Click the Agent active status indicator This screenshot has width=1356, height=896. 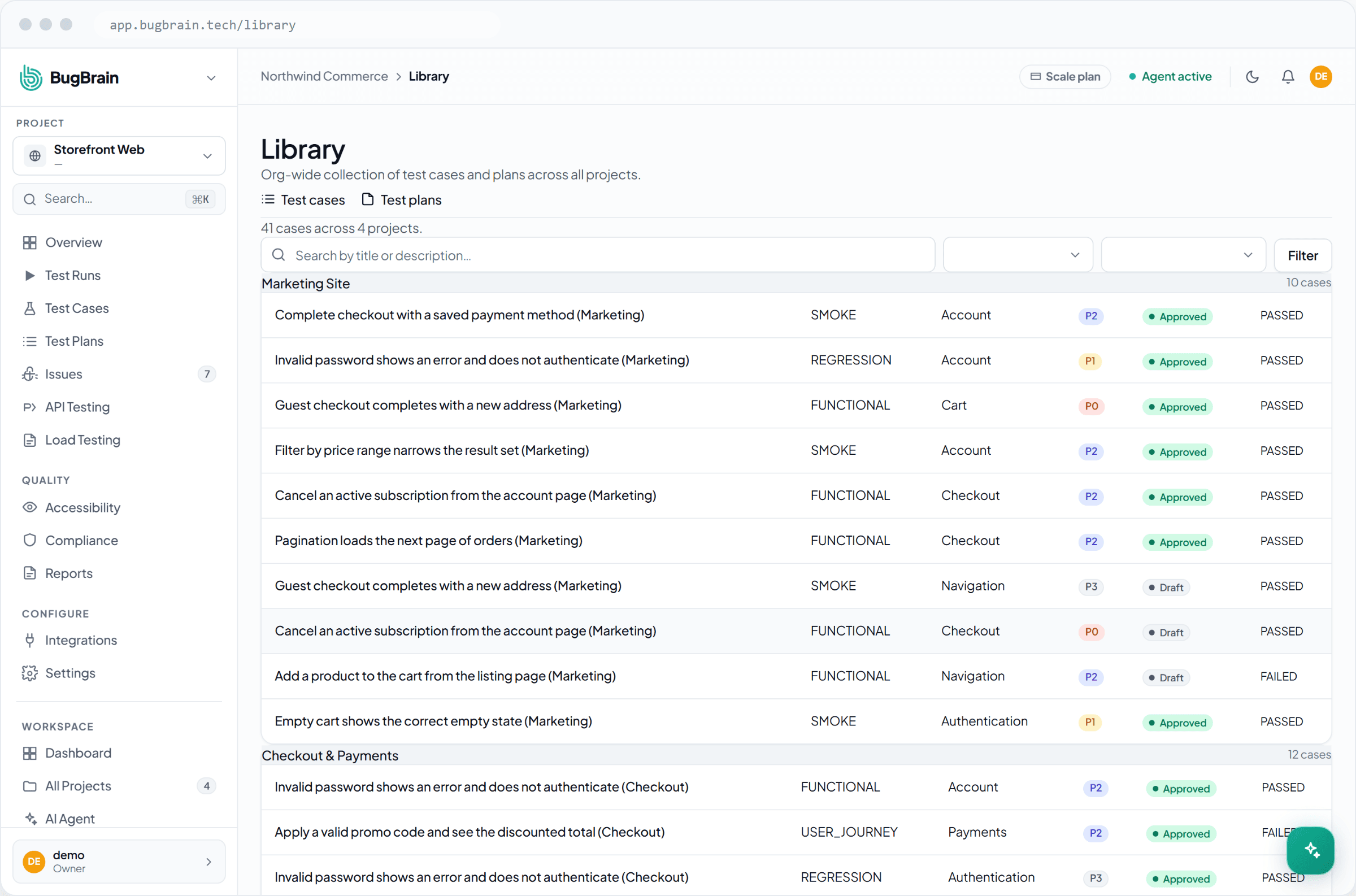(x=1170, y=77)
